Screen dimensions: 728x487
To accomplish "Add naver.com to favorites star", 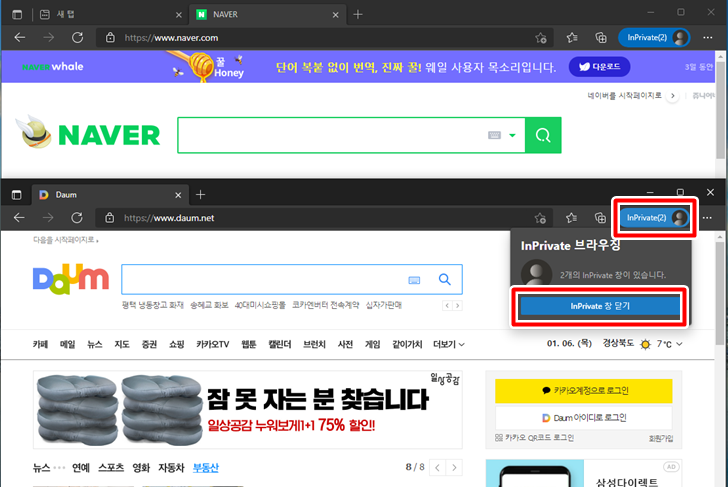I will (540, 38).
